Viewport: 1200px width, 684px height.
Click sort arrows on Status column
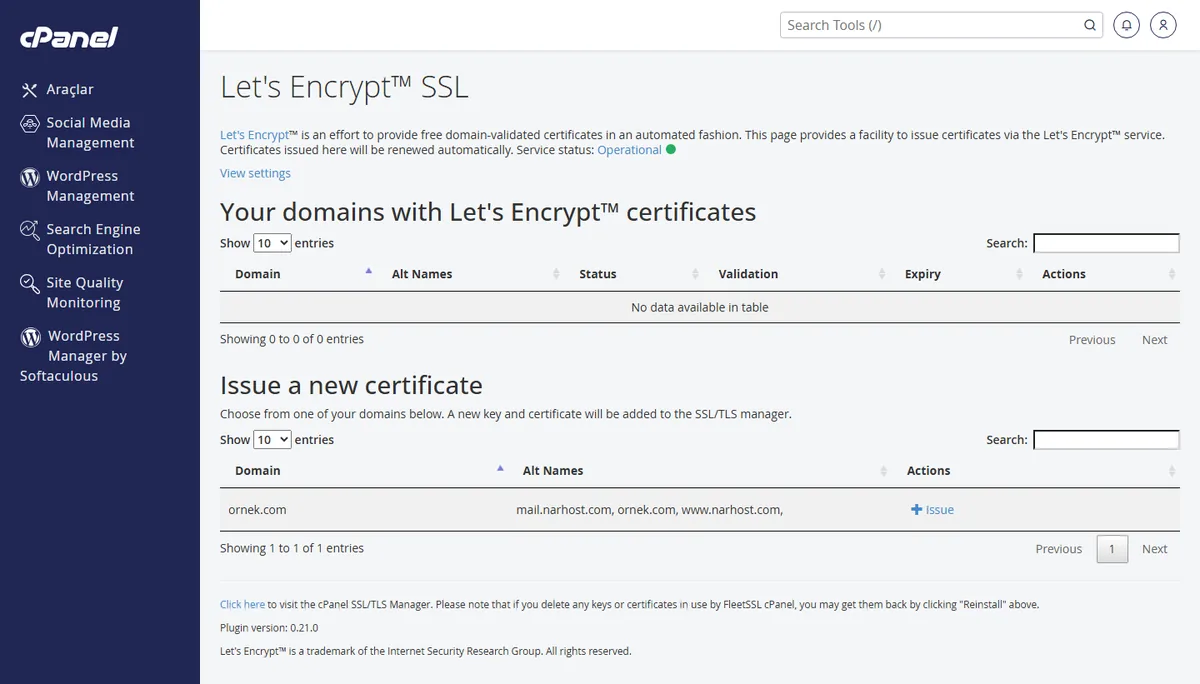coord(695,274)
